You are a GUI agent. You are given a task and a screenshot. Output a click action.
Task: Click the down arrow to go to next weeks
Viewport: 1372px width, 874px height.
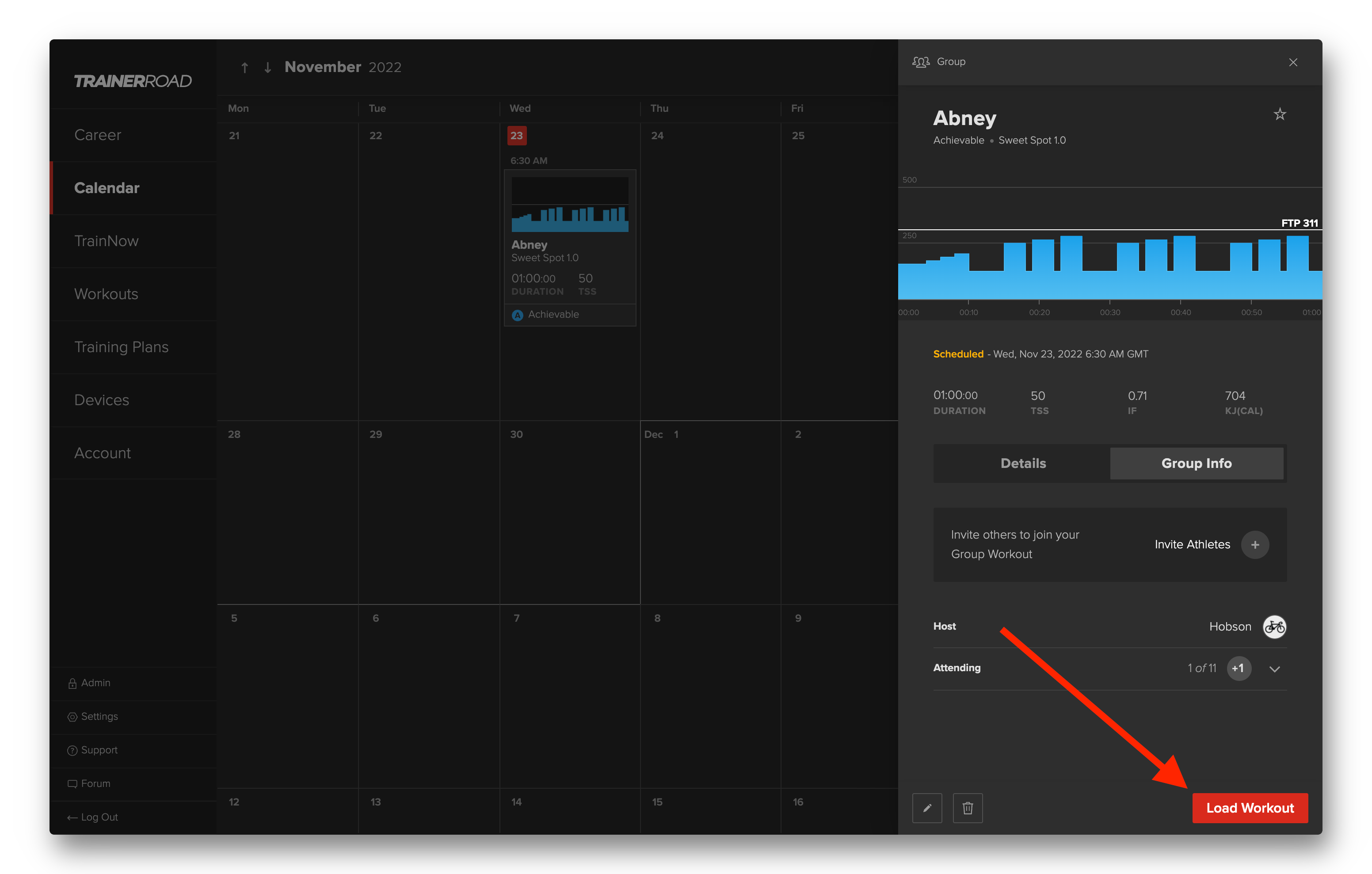click(268, 68)
